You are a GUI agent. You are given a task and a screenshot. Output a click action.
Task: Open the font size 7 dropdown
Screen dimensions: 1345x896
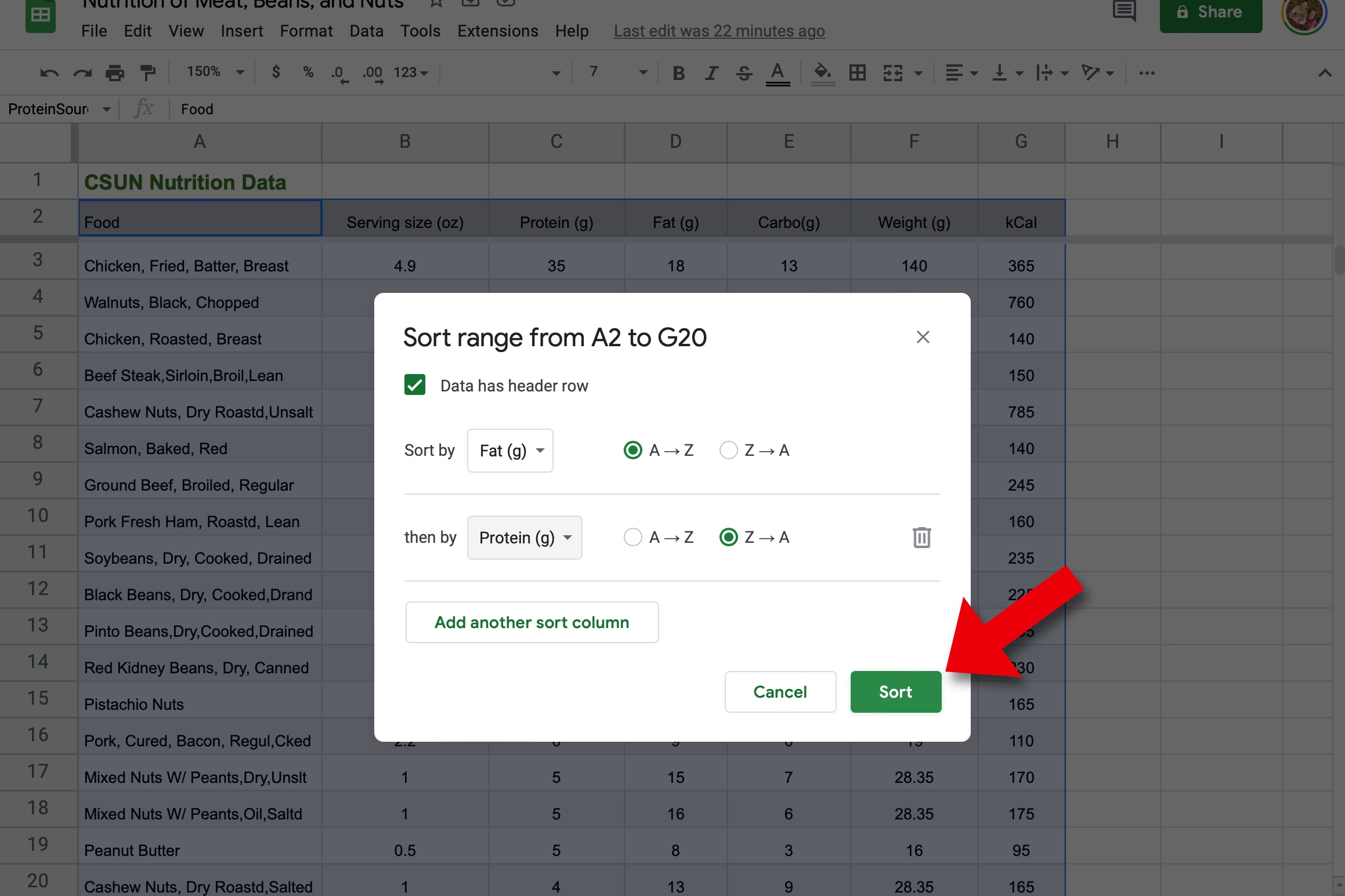pyautogui.click(x=617, y=72)
